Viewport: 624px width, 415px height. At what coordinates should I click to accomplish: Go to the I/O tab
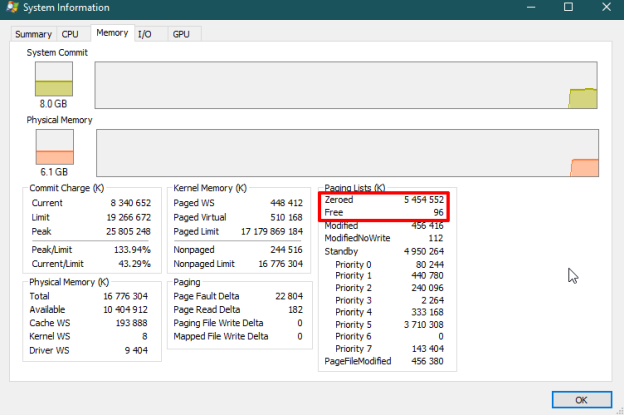pos(147,34)
